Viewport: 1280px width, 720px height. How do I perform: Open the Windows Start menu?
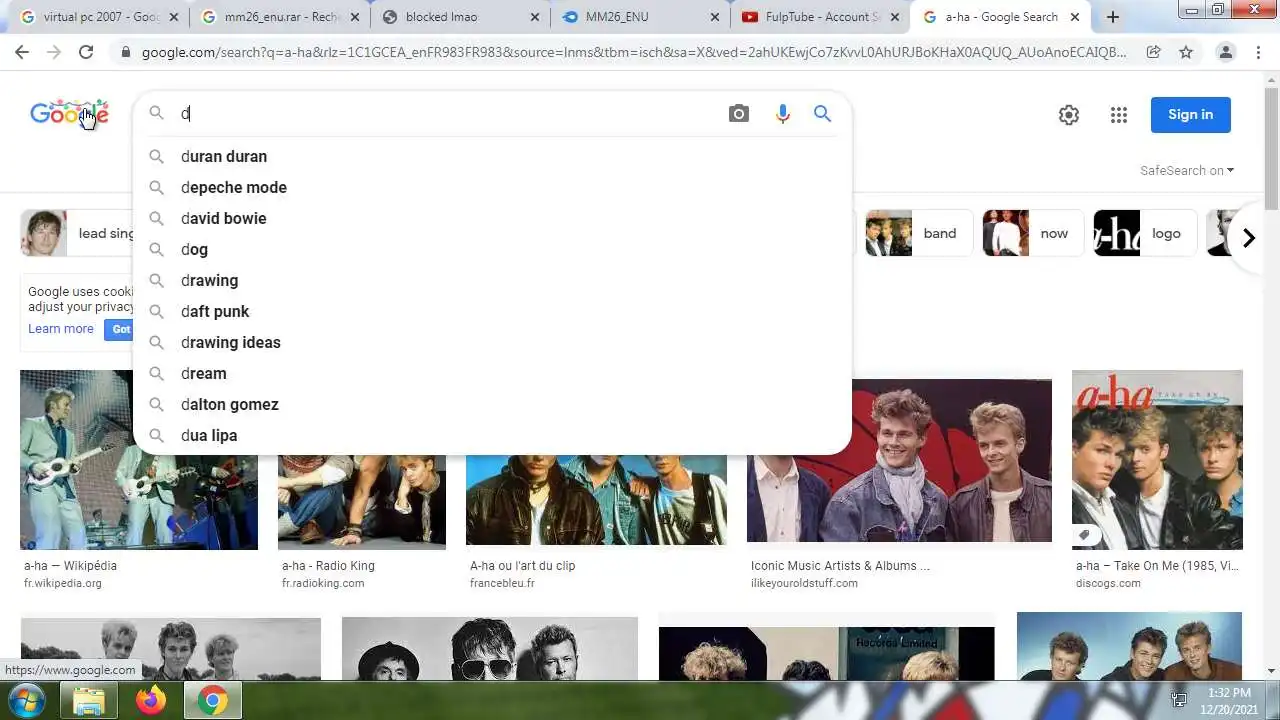(x=27, y=700)
